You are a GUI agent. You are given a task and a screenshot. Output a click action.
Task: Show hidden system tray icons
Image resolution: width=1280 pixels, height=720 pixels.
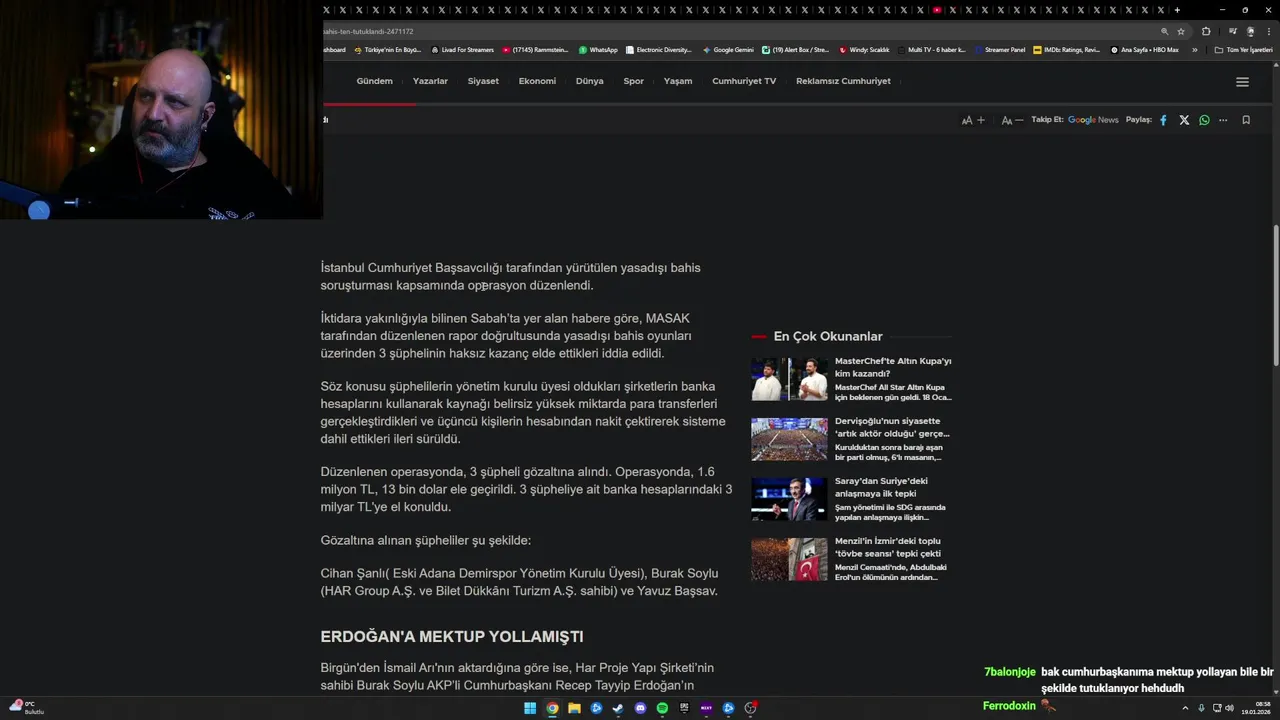pyautogui.click(x=1187, y=708)
